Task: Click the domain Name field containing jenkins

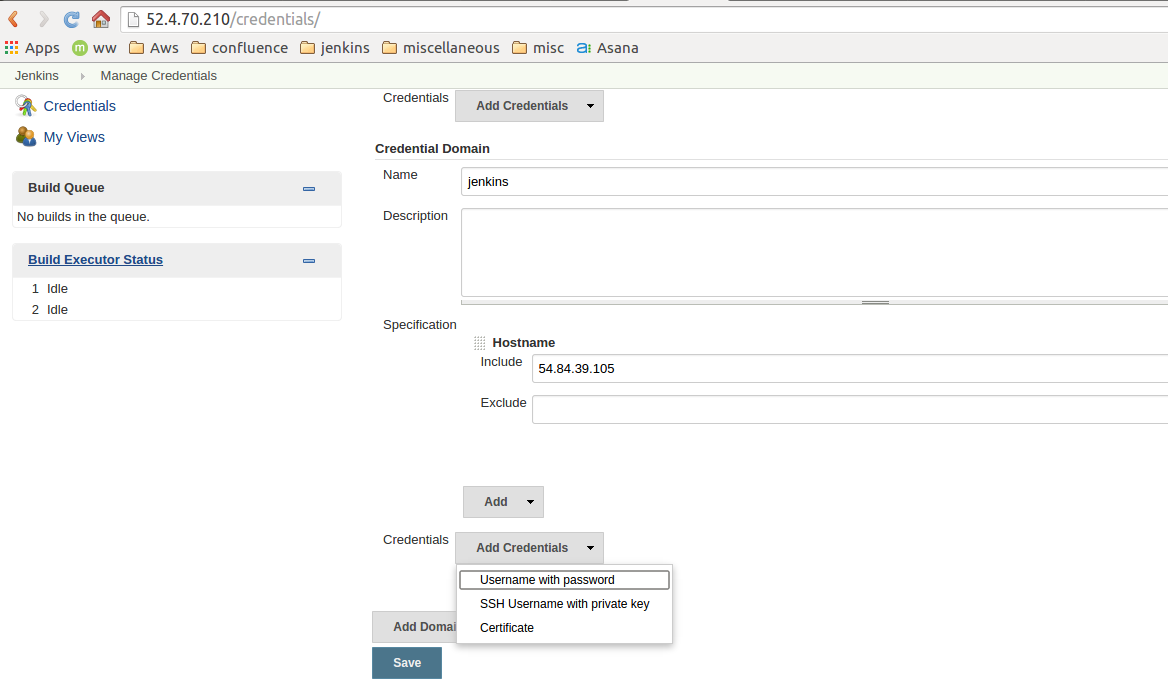Action: click(x=814, y=182)
